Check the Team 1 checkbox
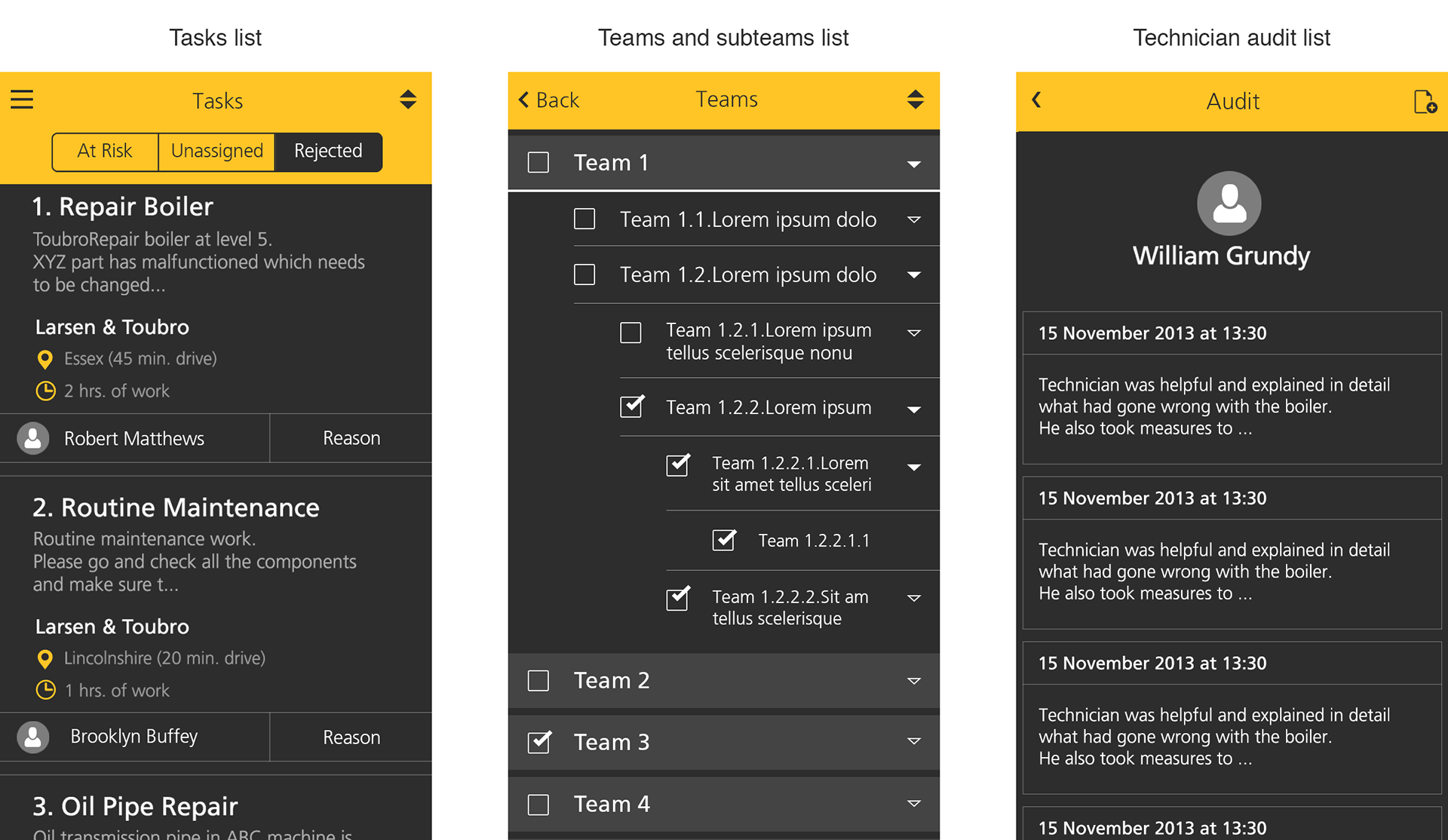The height and width of the screenshot is (840, 1448). pyautogui.click(x=538, y=162)
